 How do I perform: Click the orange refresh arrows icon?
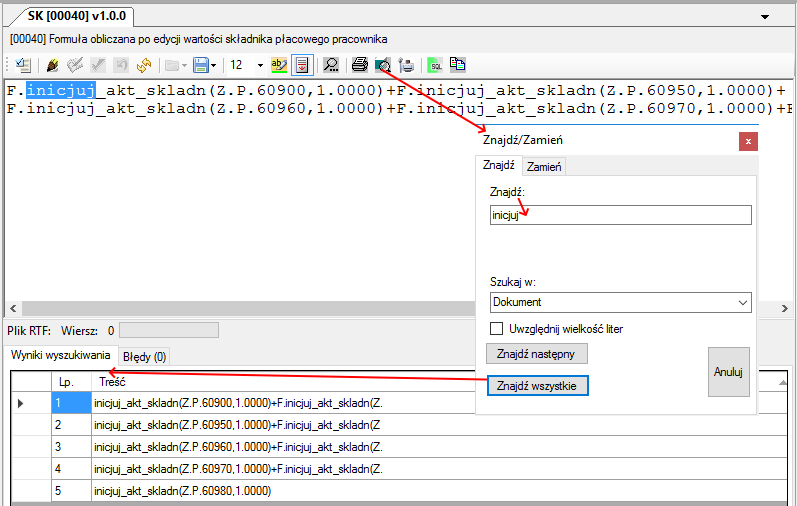tap(144, 65)
